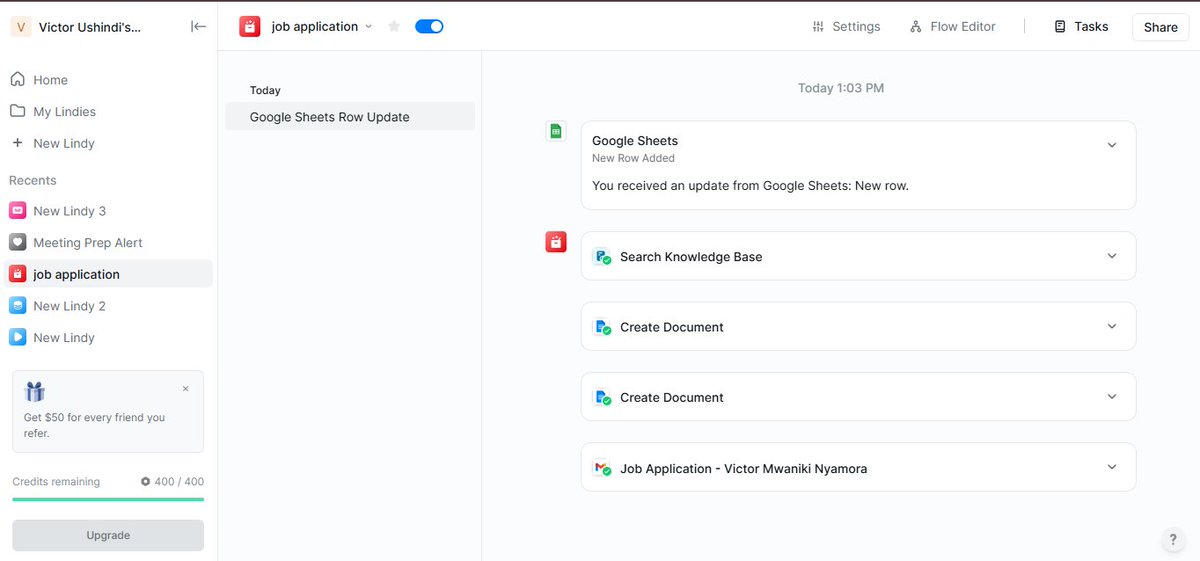Dismiss the referral promo card
The width and height of the screenshot is (1200, 561).
[185, 389]
